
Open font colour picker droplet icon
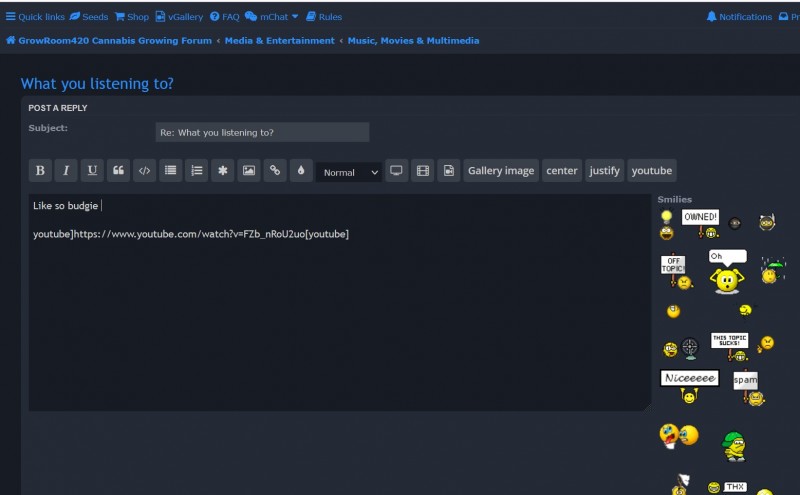click(x=301, y=171)
